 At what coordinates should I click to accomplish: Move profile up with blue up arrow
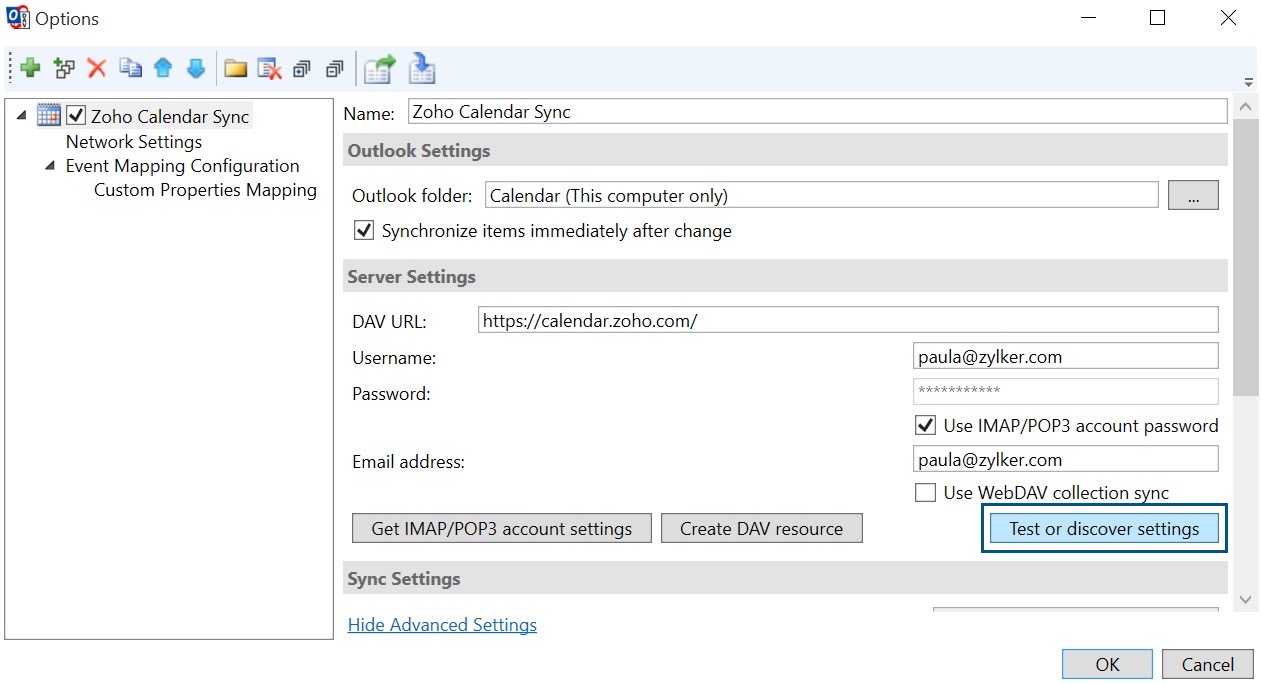tap(163, 69)
